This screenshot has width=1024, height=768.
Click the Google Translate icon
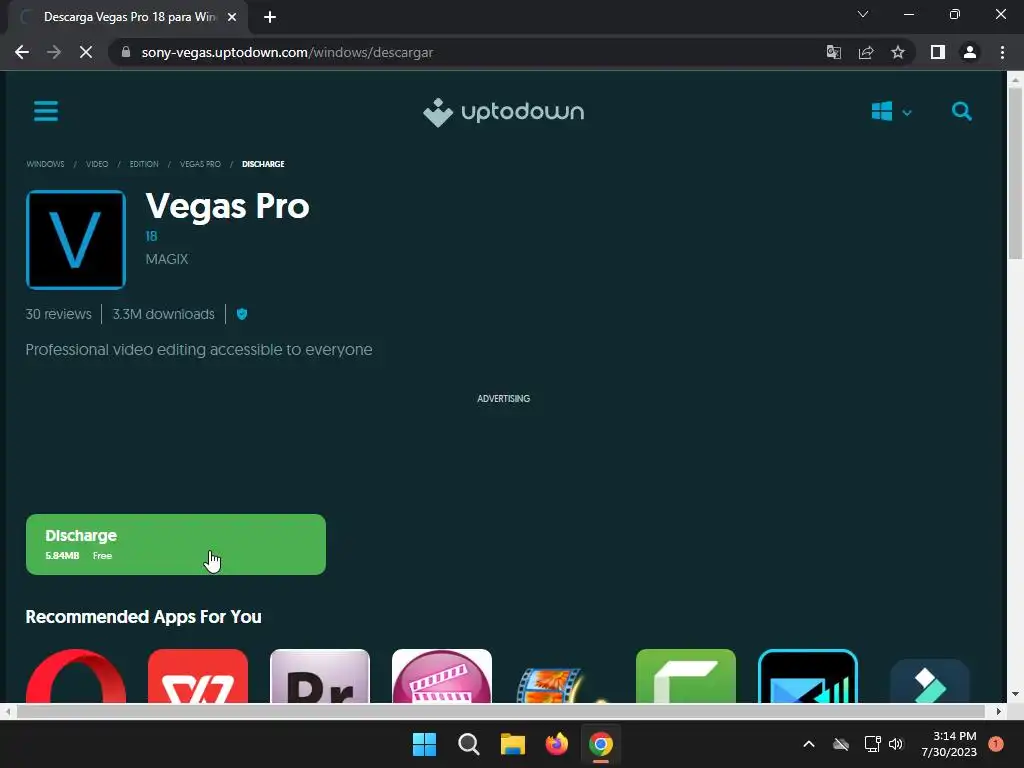pyautogui.click(x=833, y=52)
